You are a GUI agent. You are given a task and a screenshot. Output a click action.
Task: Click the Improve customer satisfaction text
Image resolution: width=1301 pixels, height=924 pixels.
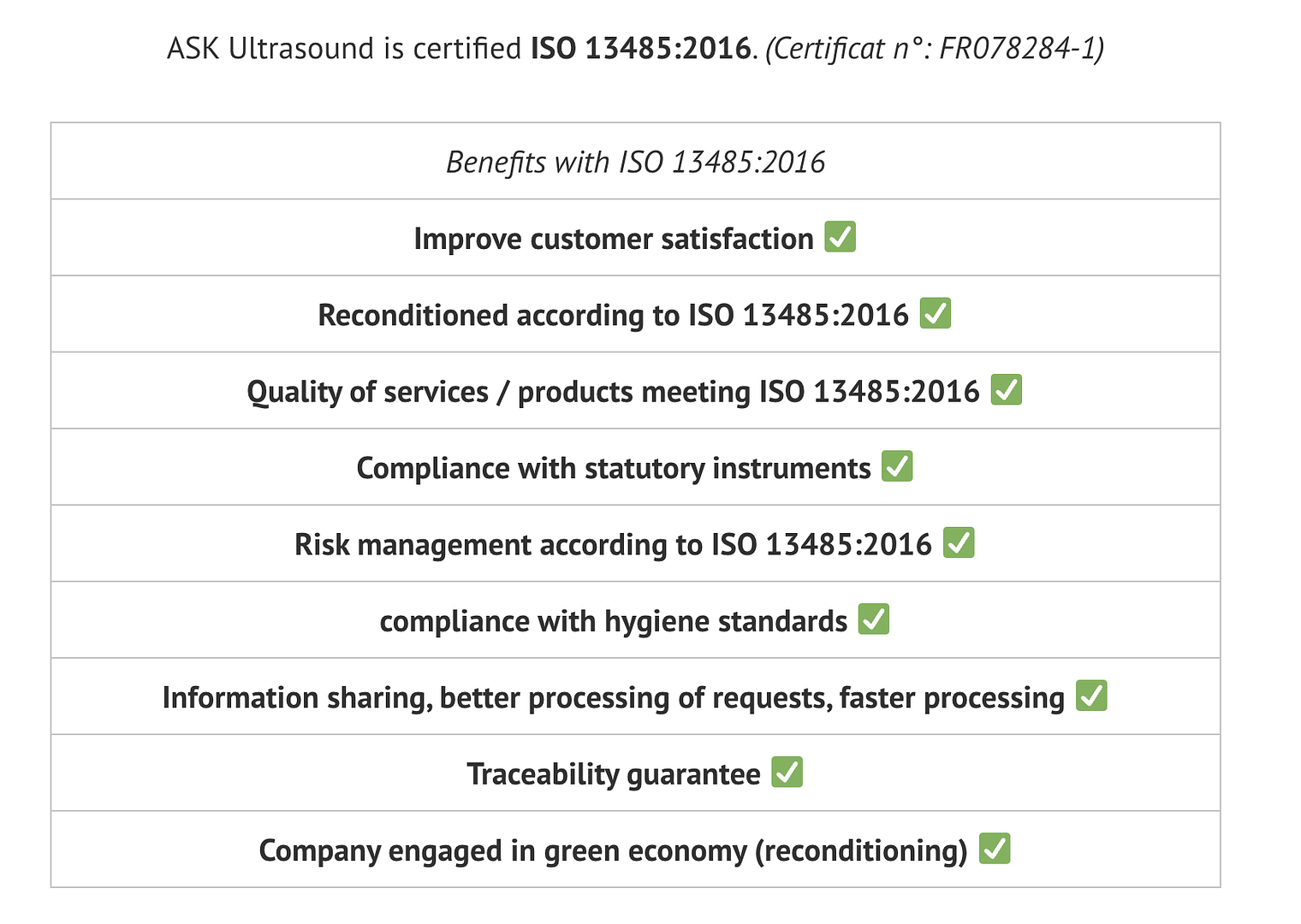(x=613, y=239)
